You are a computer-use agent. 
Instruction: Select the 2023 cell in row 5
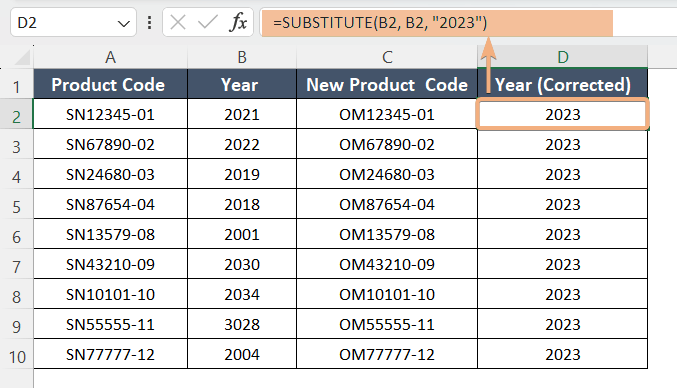pyautogui.click(x=563, y=204)
